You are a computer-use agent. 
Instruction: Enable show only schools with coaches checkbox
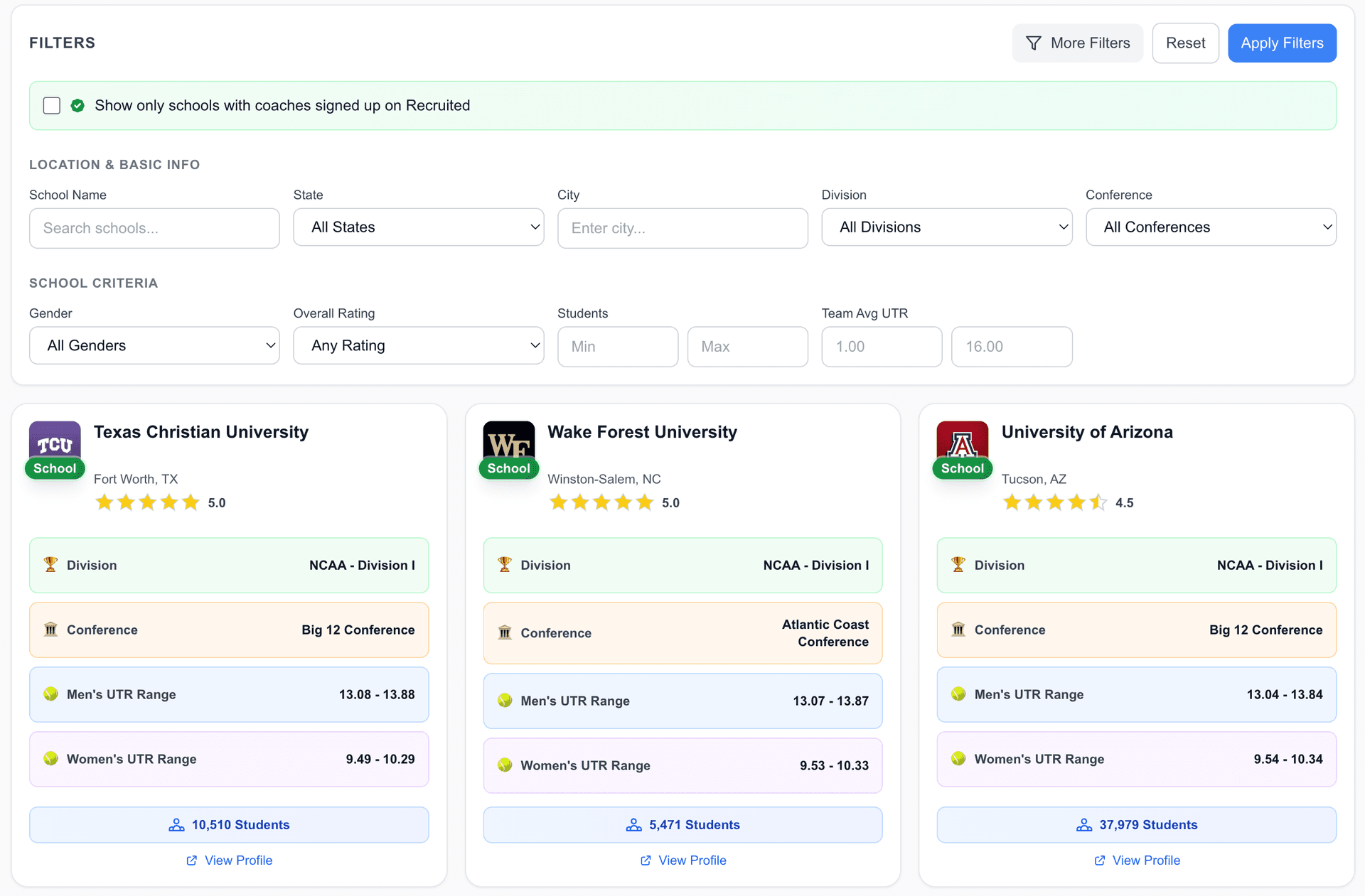[x=52, y=106]
